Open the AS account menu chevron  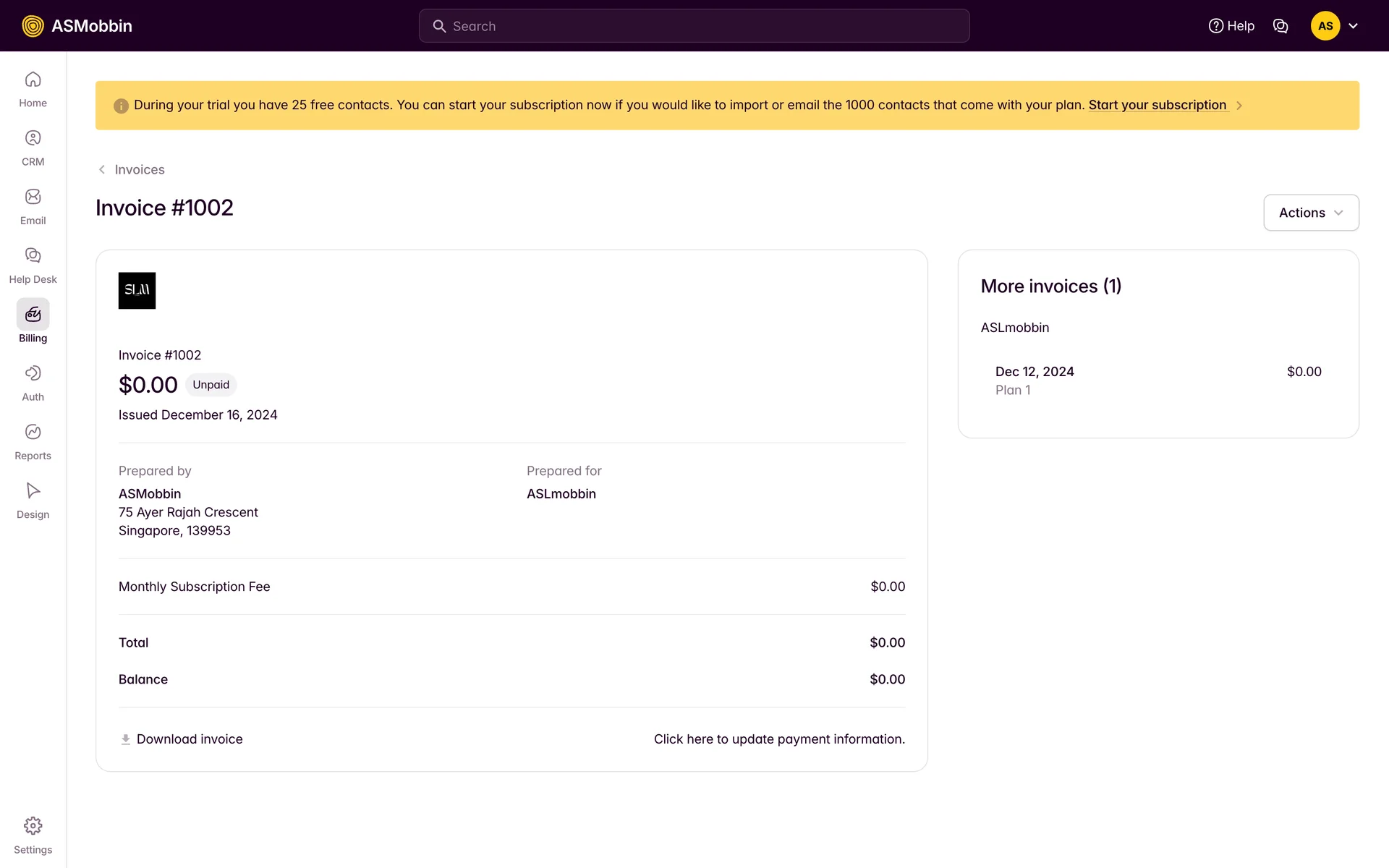[1353, 26]
